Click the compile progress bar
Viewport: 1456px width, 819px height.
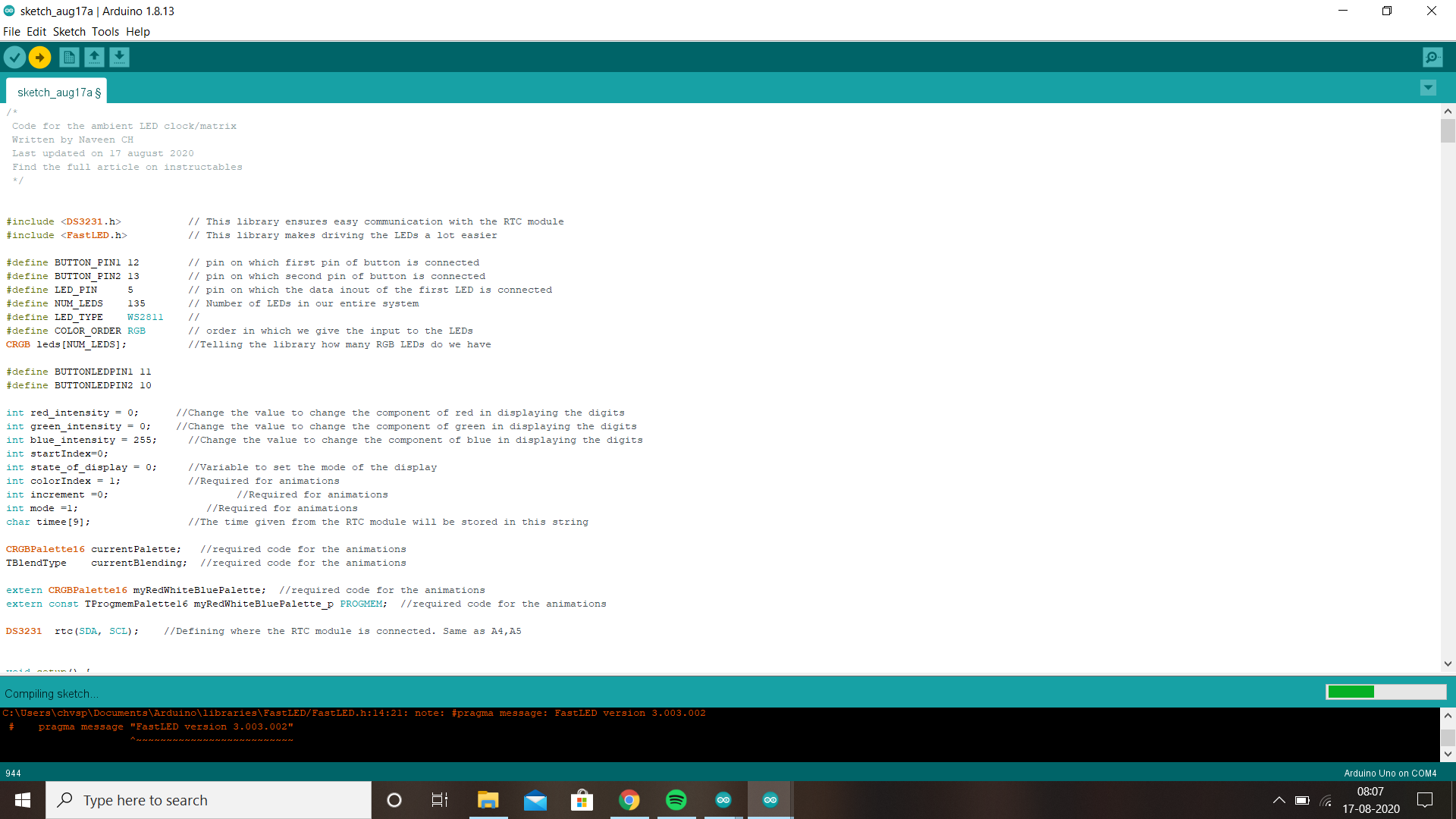click(x=1385, y=692)
